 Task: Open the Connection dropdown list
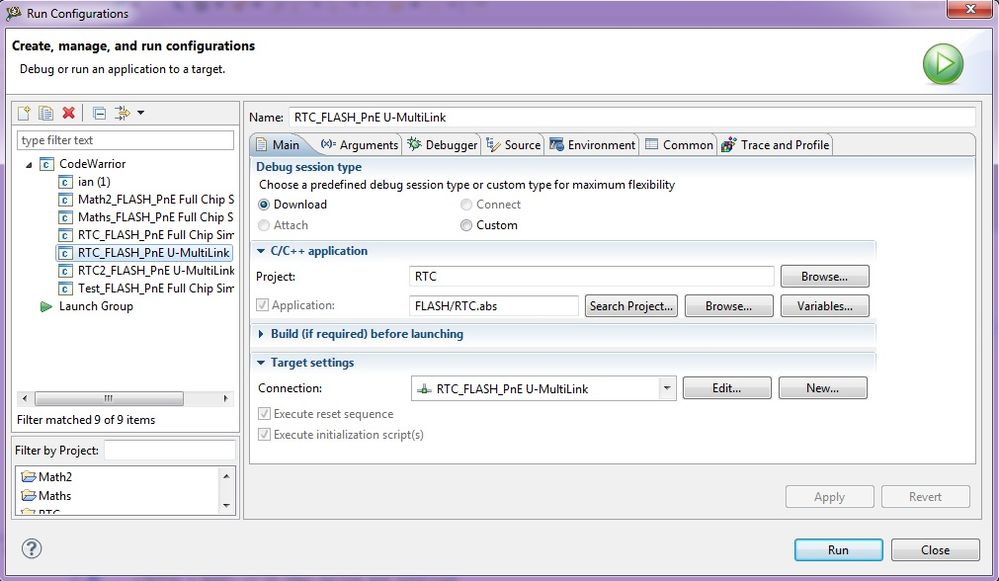667,388
